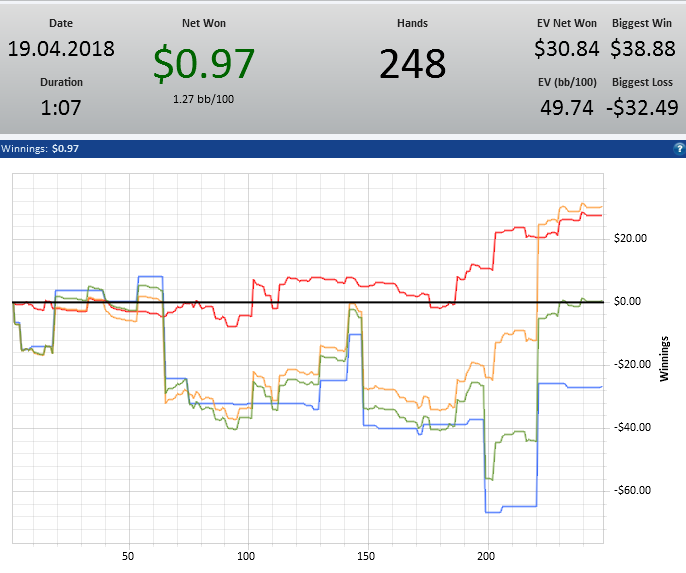Click the Biggest Loss value -$32.49
This screenshot has height=573, width=686.
click(x=642, y=108)
